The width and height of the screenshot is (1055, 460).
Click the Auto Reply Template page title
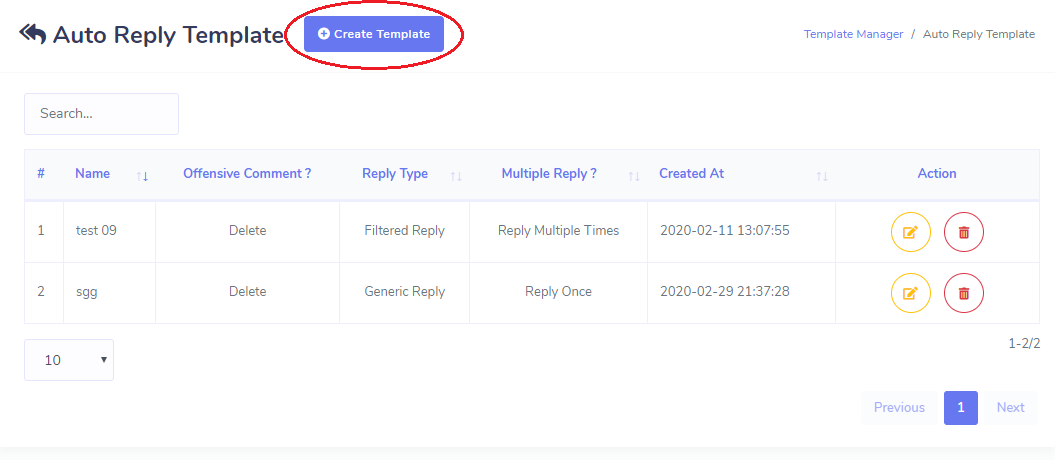pos(168,35)
